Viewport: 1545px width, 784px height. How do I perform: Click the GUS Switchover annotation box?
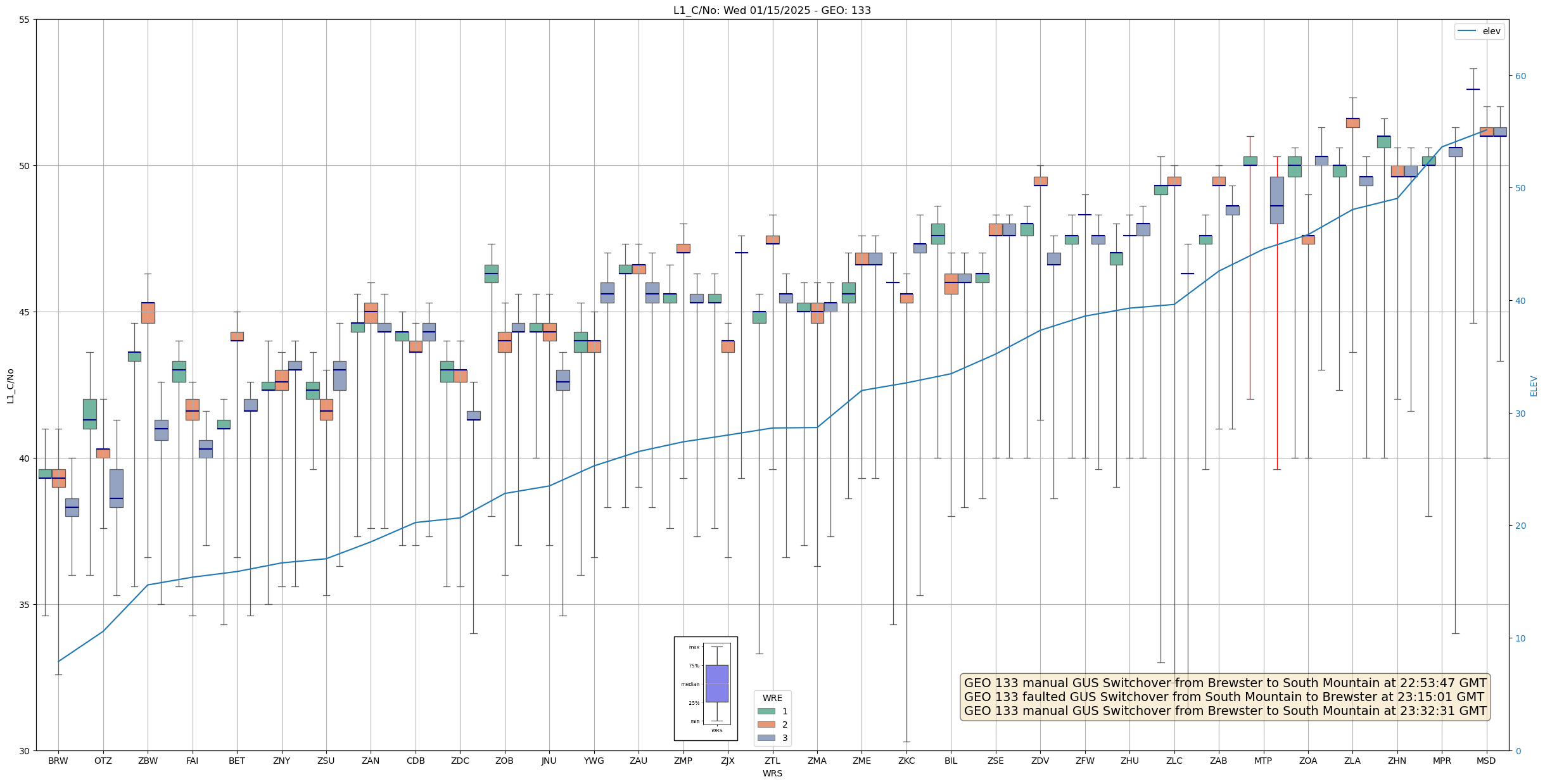click(x=1224, y=697)
